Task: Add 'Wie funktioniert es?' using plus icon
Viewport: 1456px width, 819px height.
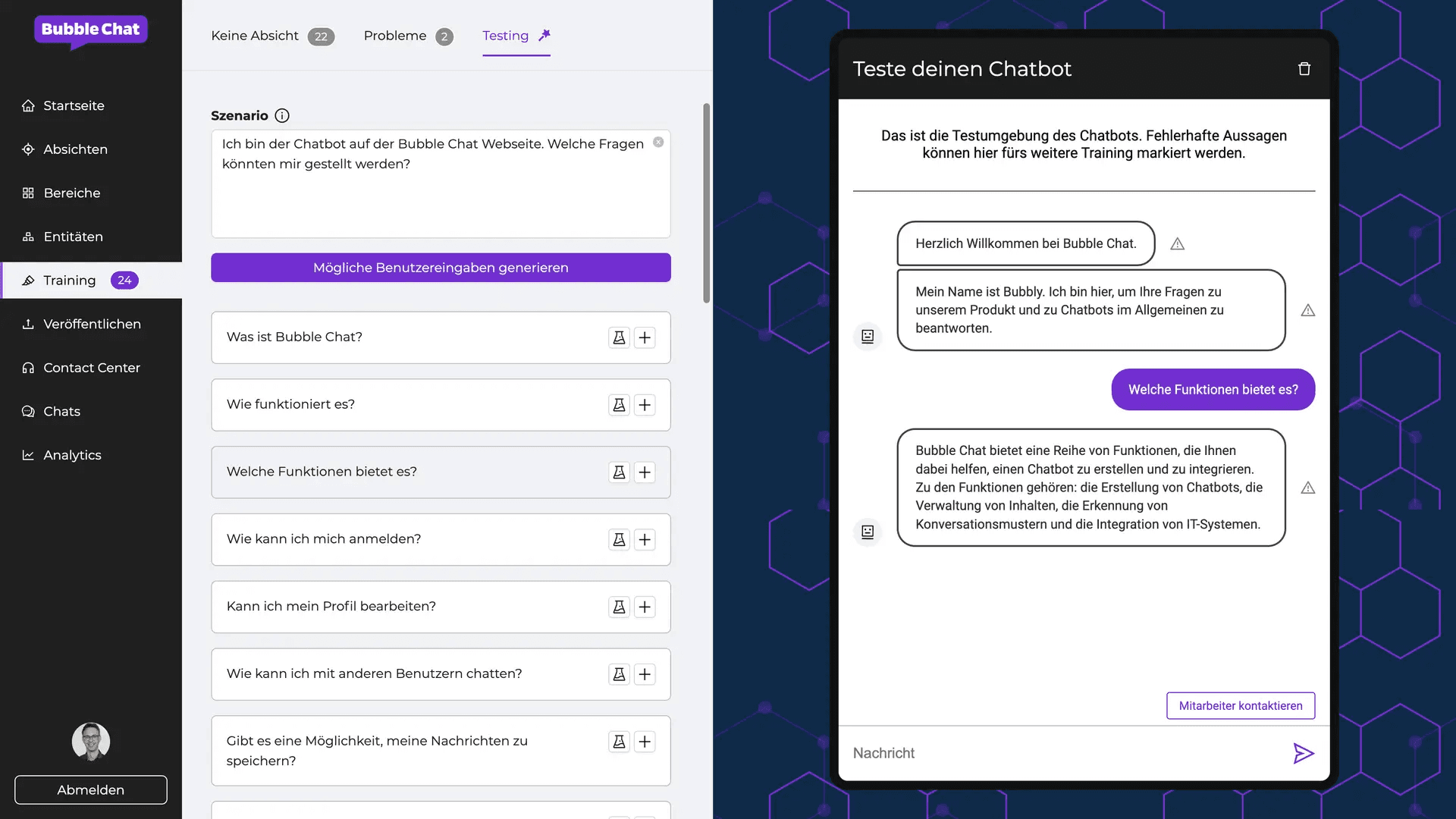Action: (x=645, y=405)
